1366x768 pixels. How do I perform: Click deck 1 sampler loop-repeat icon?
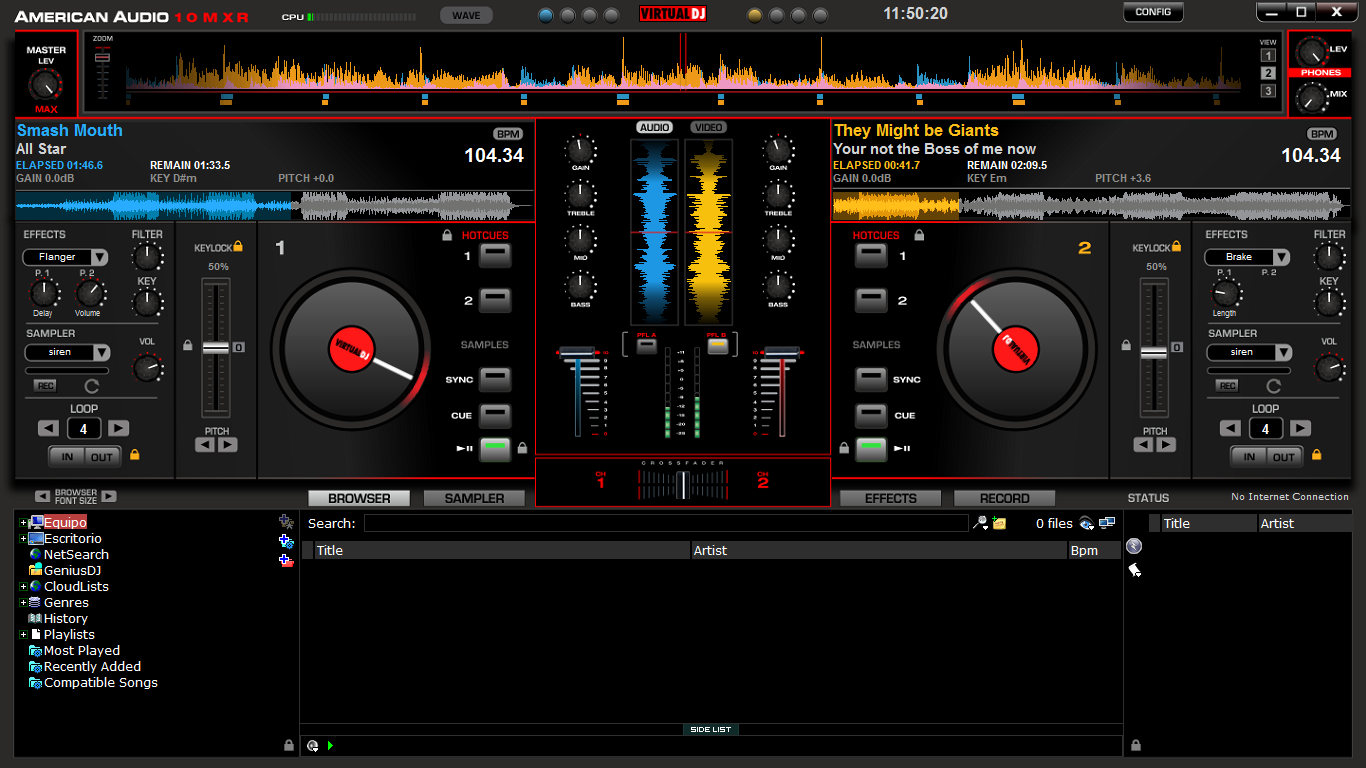(x=92, y=385)
